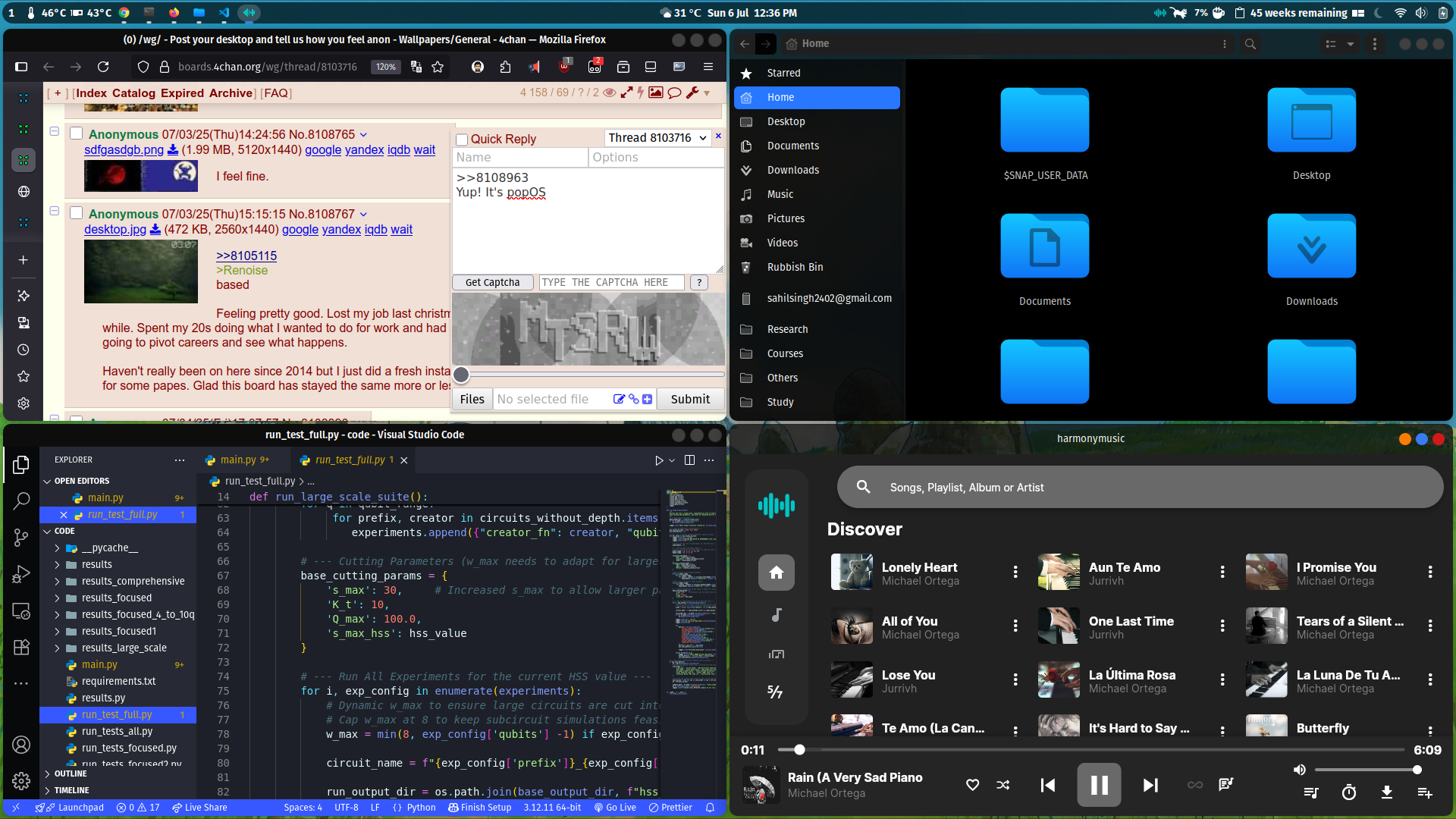Toggle shuffle in harmonymusic player
This screenshot has width=1456, height=819.
[1003, 785]
